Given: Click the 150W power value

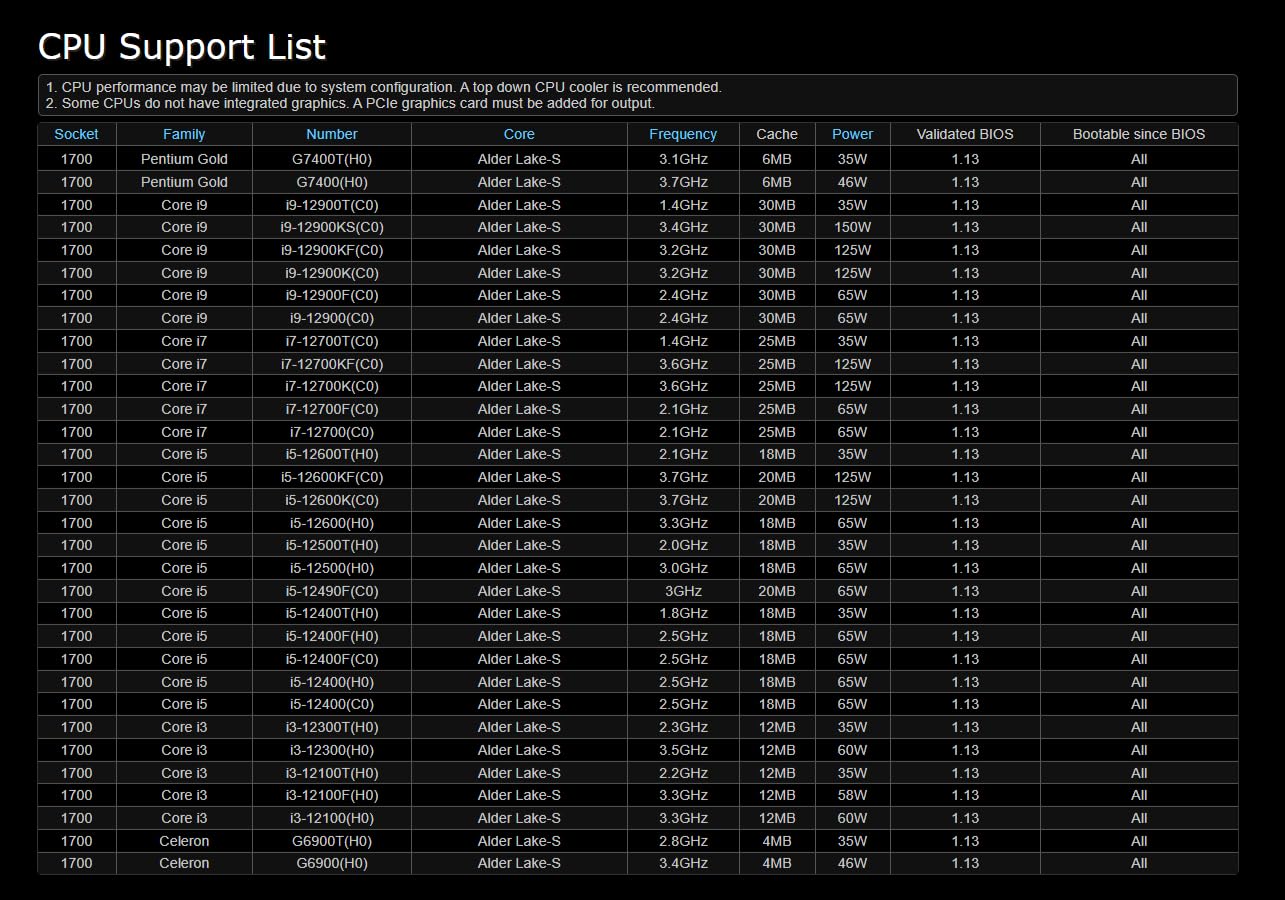Looking at the screenshot, I should pyautogui.click(x=852, y=227).
